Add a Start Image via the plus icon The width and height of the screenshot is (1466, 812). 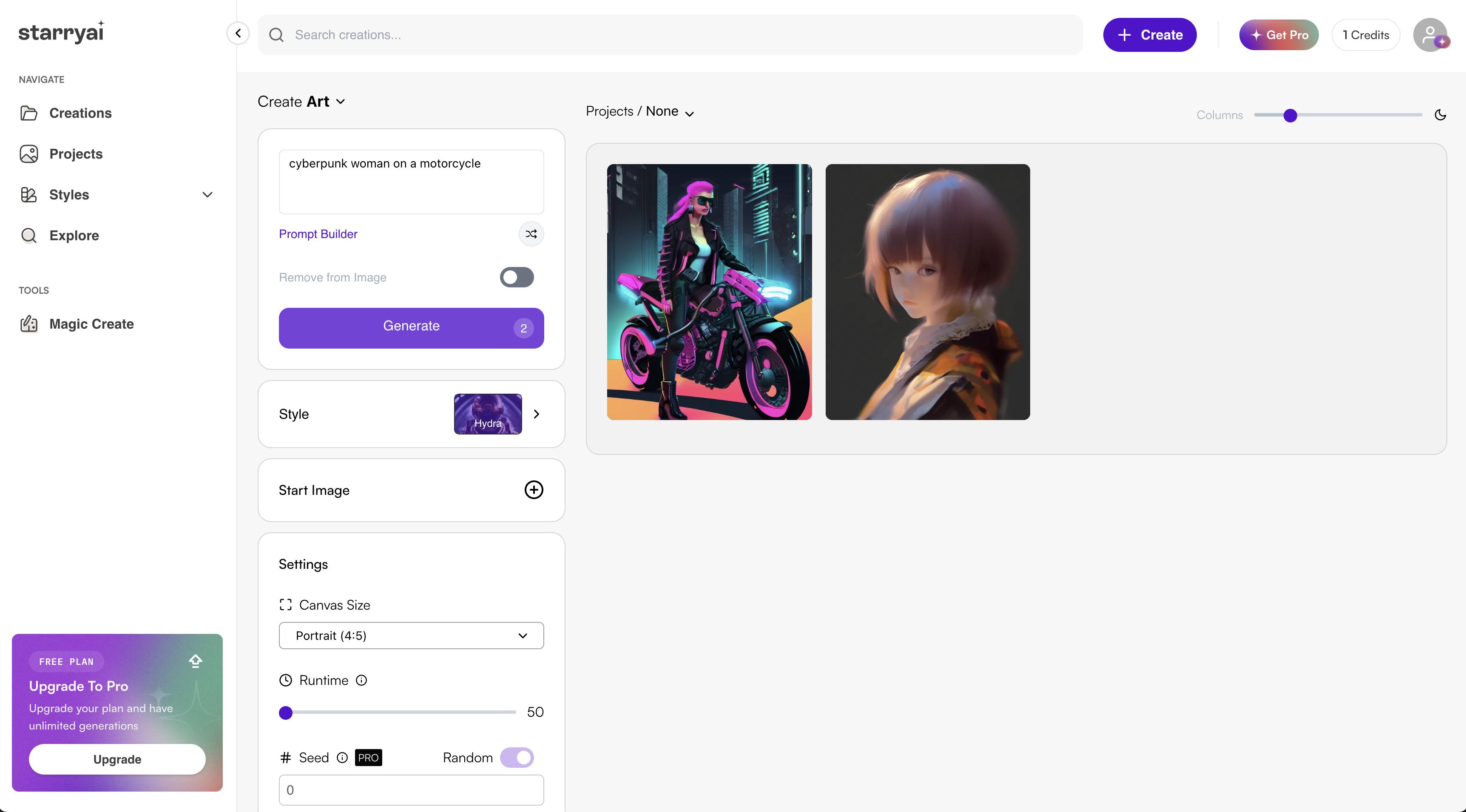coord(533,490)
